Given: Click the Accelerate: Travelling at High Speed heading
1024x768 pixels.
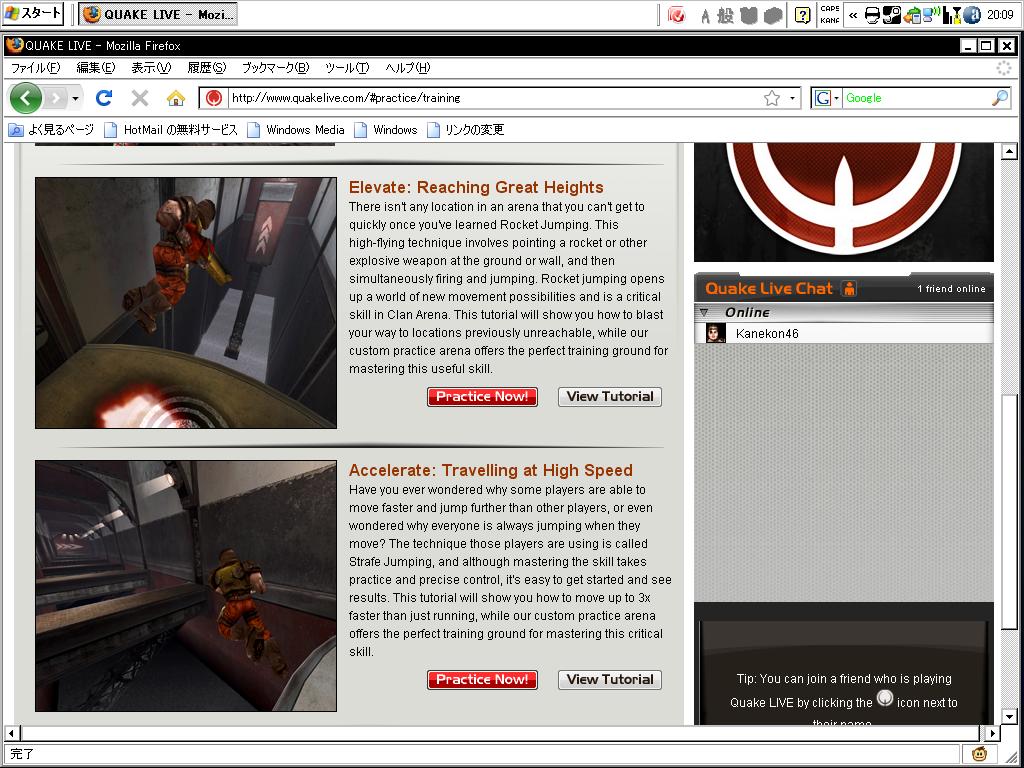Looking at the screenshot, I should coord(490,470).
